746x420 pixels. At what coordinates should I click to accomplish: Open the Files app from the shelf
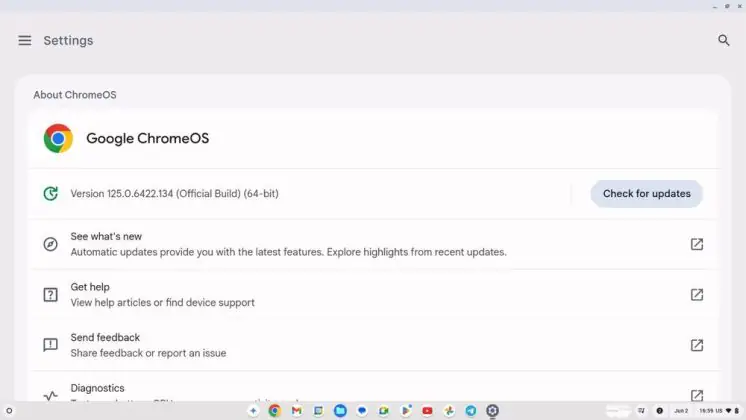[x=340, y=410]
